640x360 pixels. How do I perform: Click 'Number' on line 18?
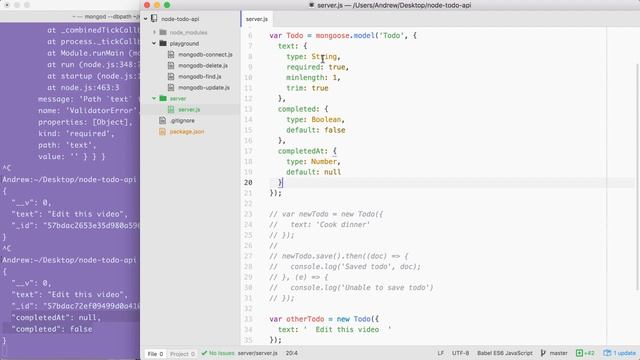pos(324,162)
